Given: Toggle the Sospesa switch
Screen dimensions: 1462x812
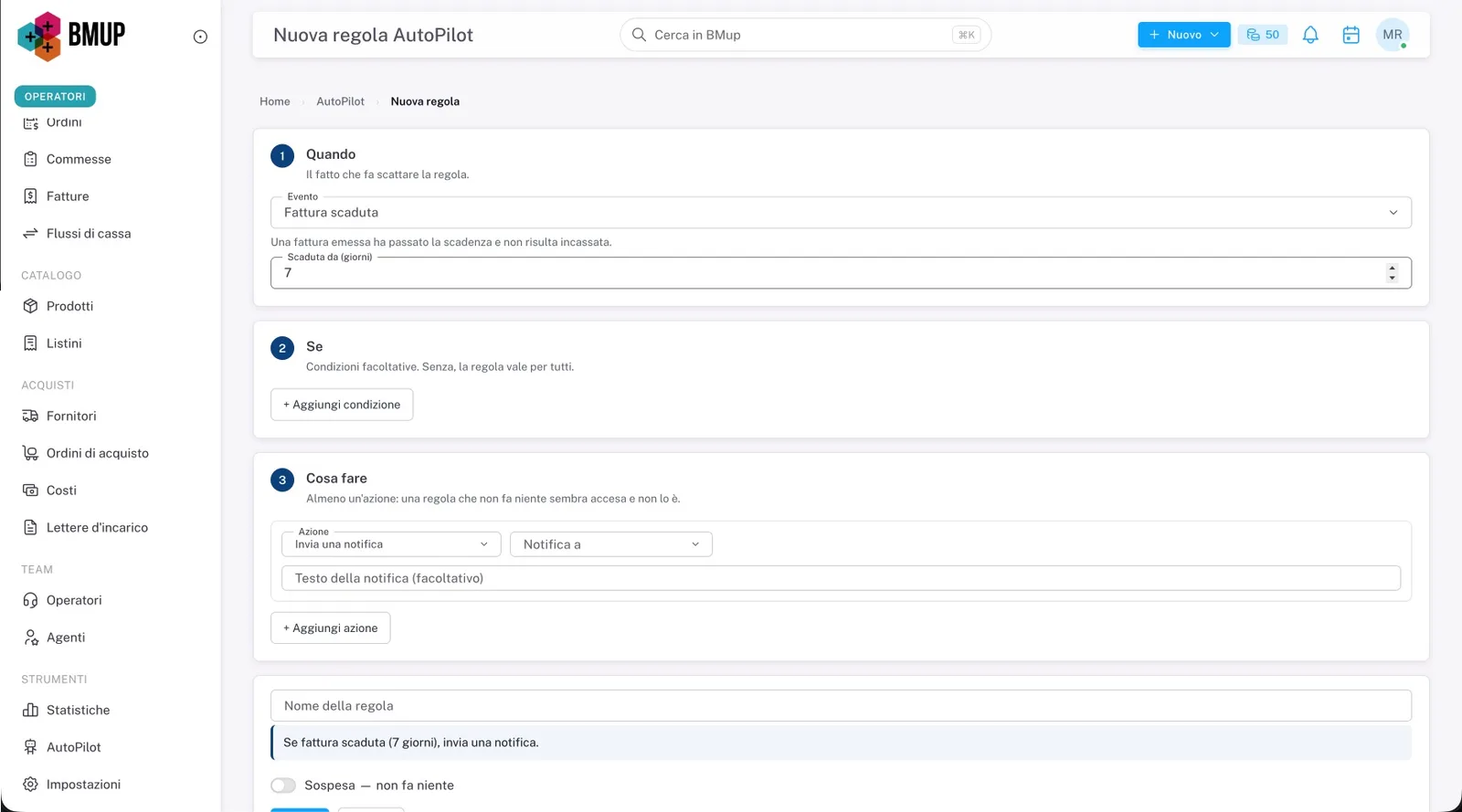Looking at the screenshot, I should 283,786.
